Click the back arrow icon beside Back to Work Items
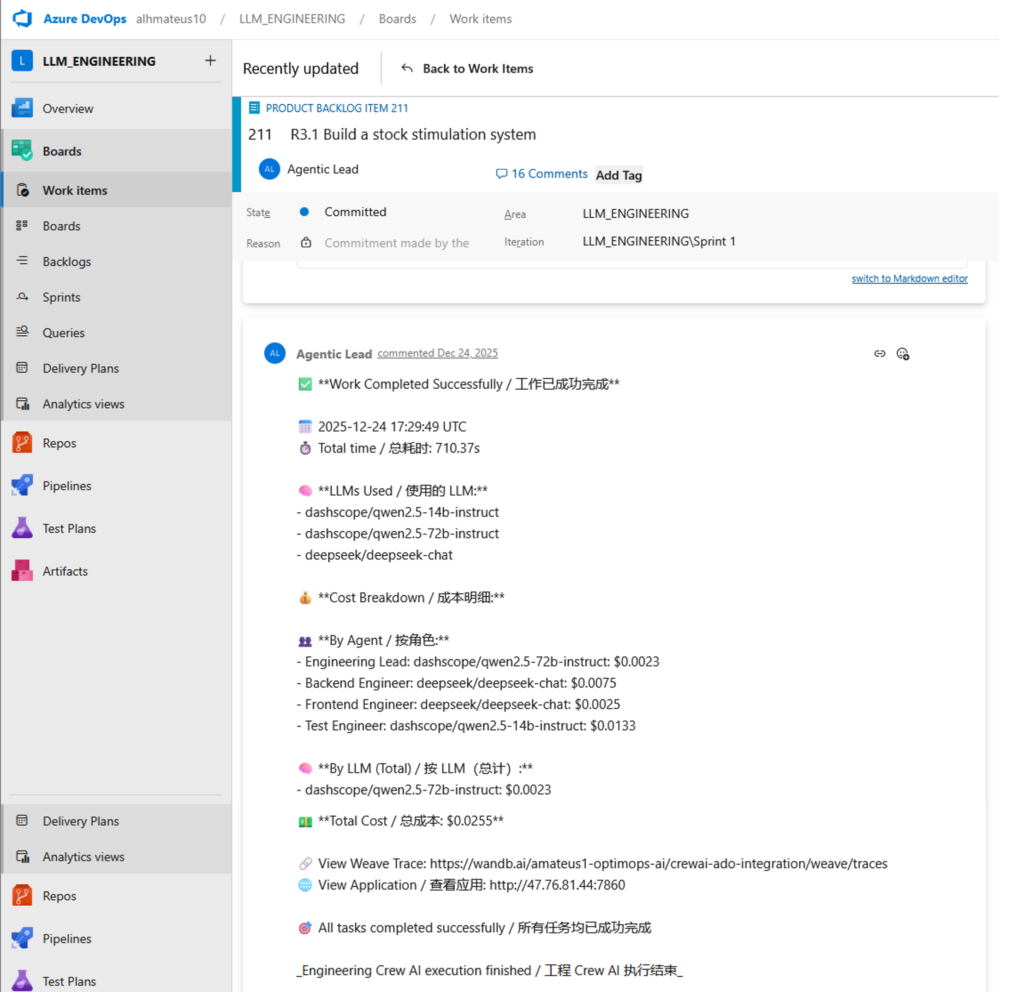This screenshot has width=1024, height=992. pyautogui.click(x=407, y=68)
